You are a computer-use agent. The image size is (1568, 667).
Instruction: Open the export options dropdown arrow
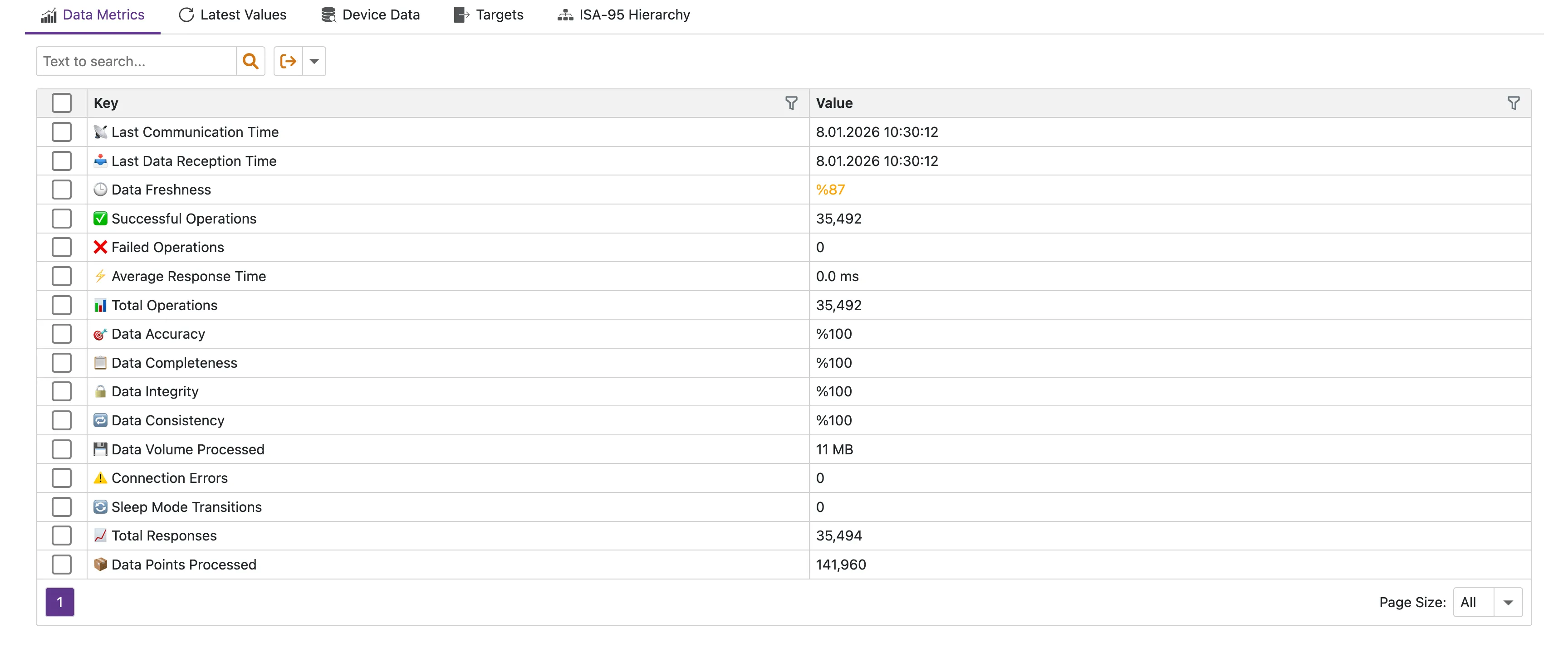314,61
